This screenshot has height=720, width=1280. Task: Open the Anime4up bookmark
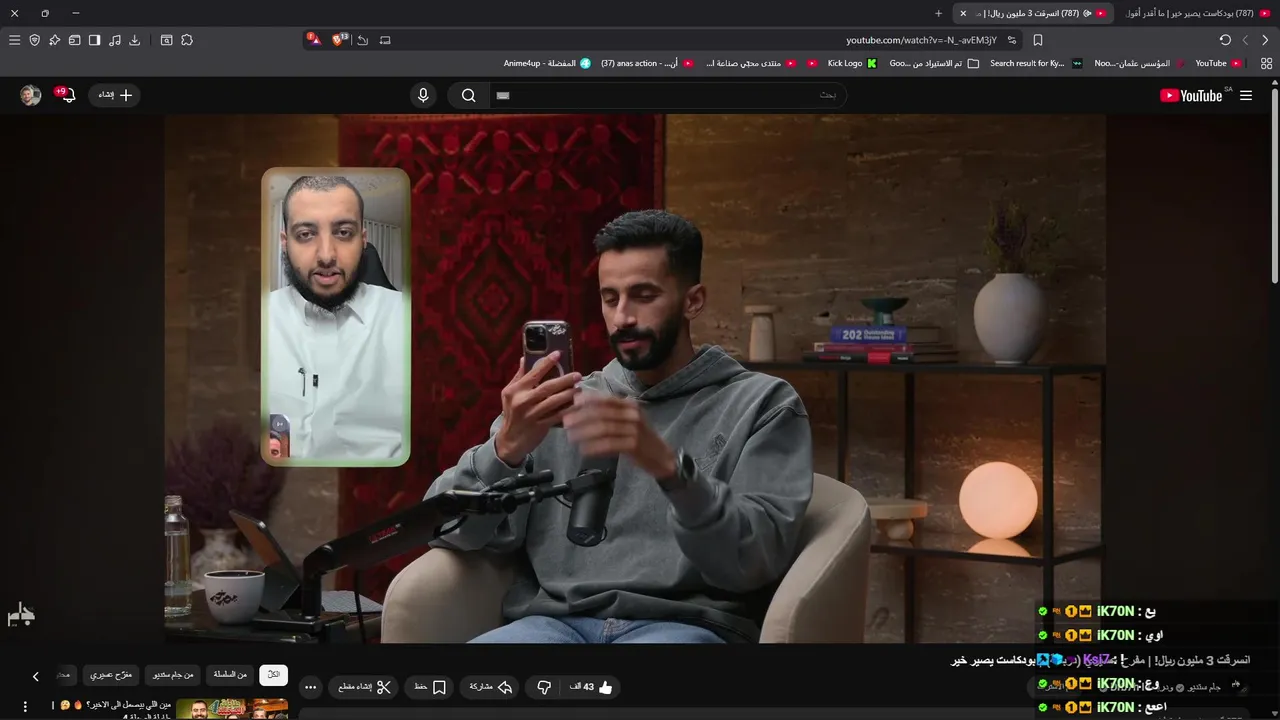(x=547, y=63)
